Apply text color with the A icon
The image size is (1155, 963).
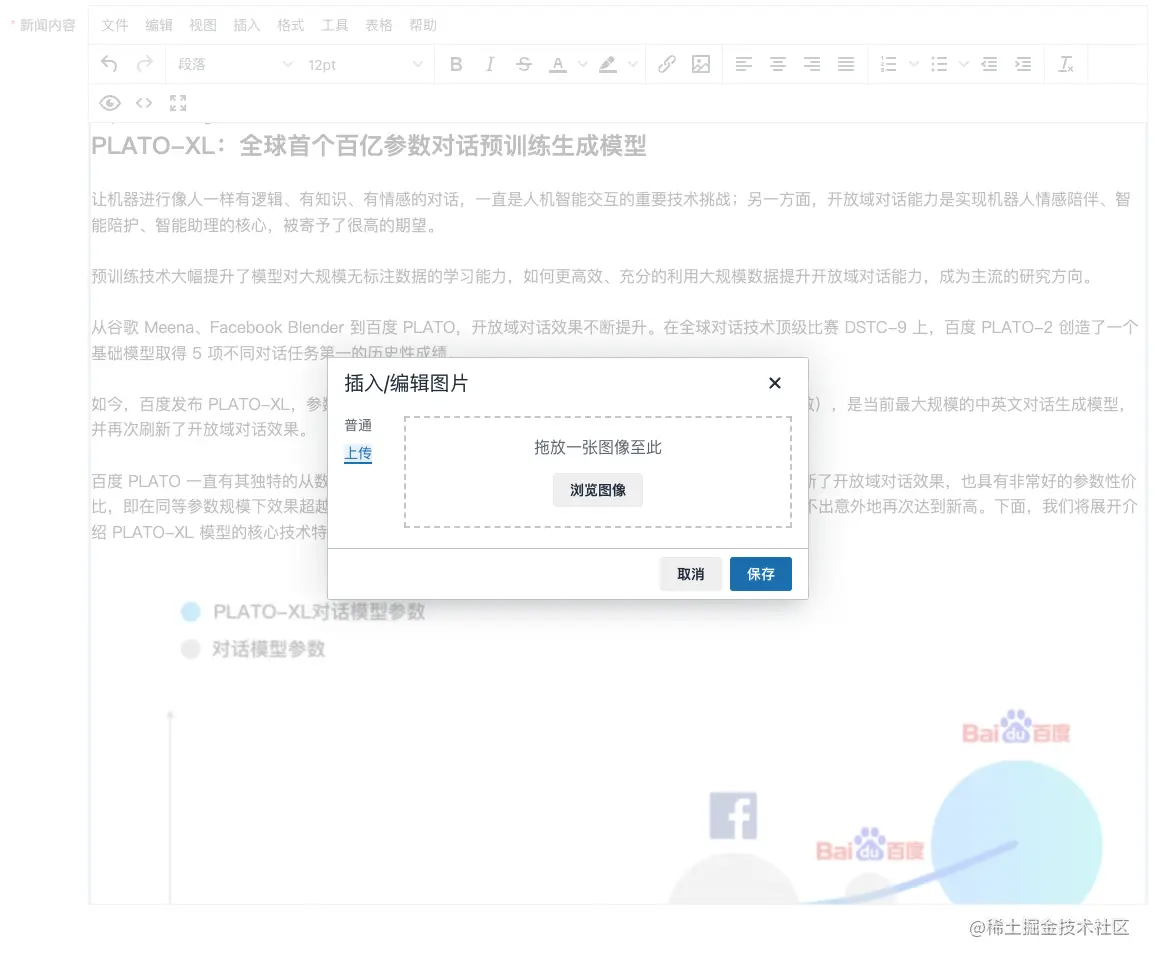coord(558,64)
